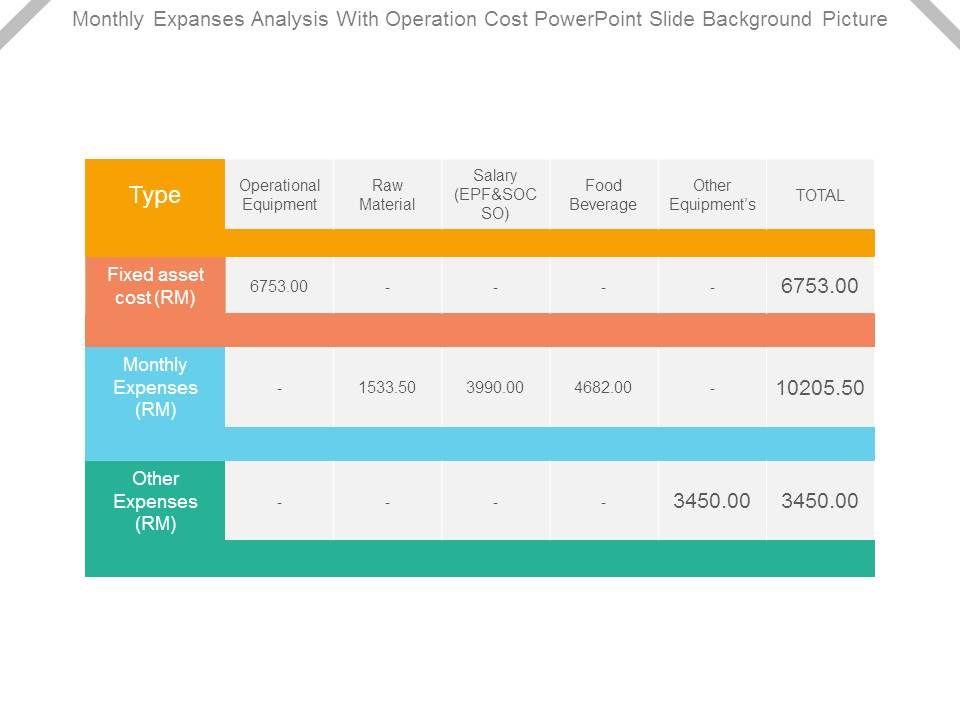
Task: Click the 'Other Expenses (RM)' row label
Action: [x=155, y=501]
